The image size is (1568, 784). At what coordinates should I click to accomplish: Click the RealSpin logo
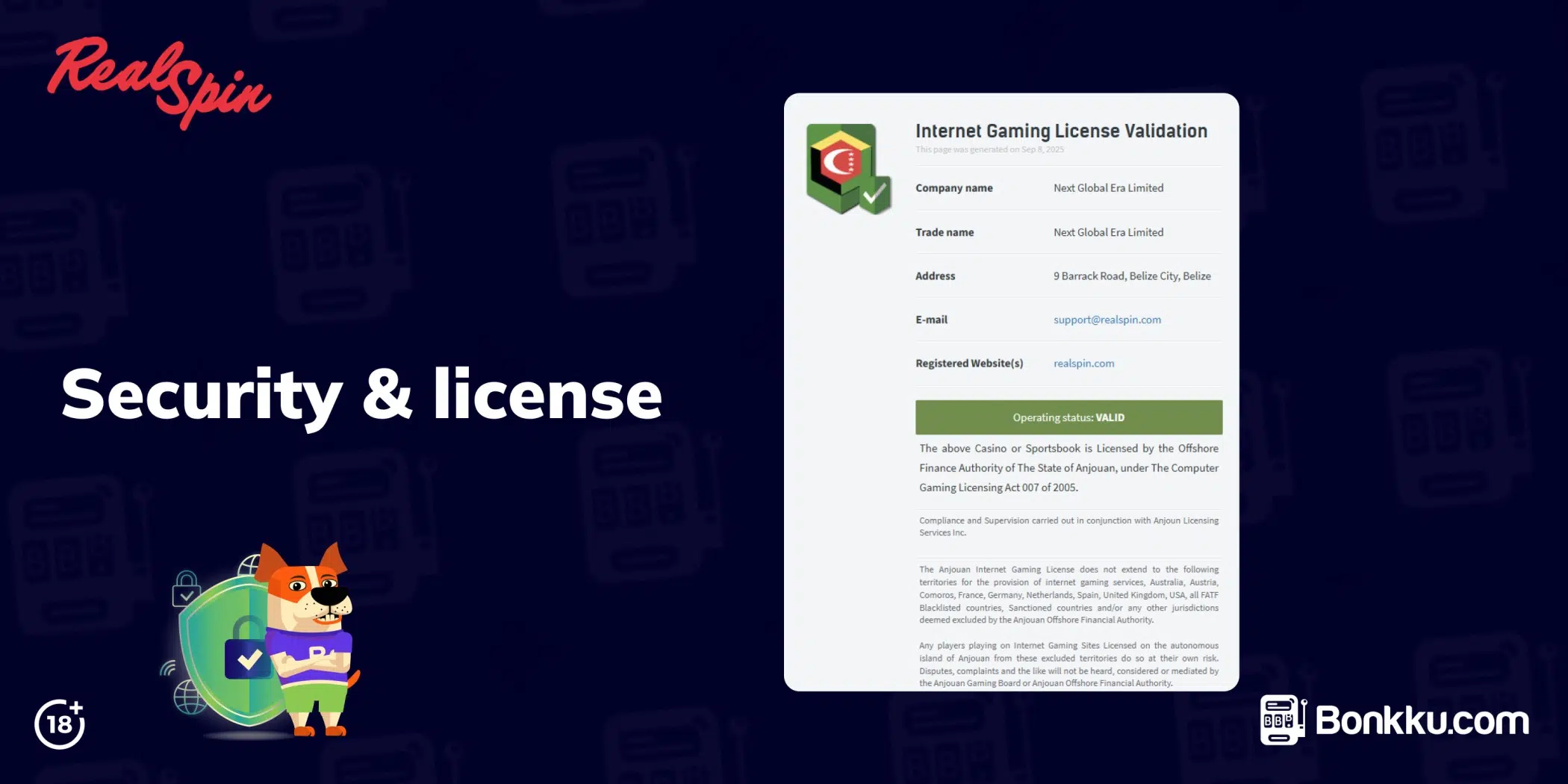[158, 83]
